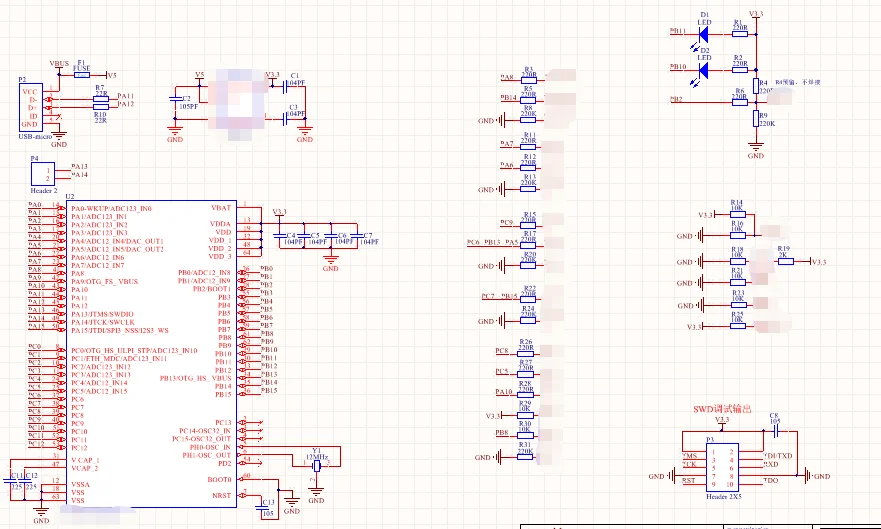Select capacitor C8 105

tap(776, 431)
